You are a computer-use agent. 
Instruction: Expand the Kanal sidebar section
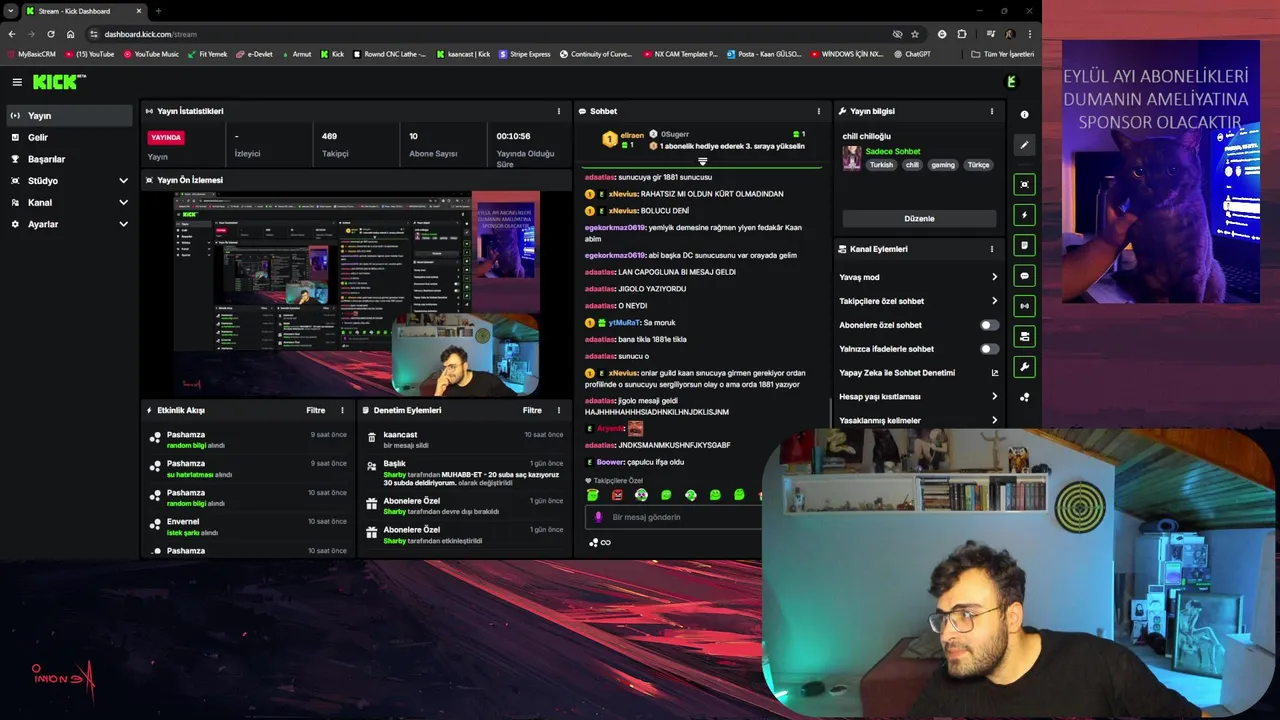pyautogui.click(x=123, y=202)
